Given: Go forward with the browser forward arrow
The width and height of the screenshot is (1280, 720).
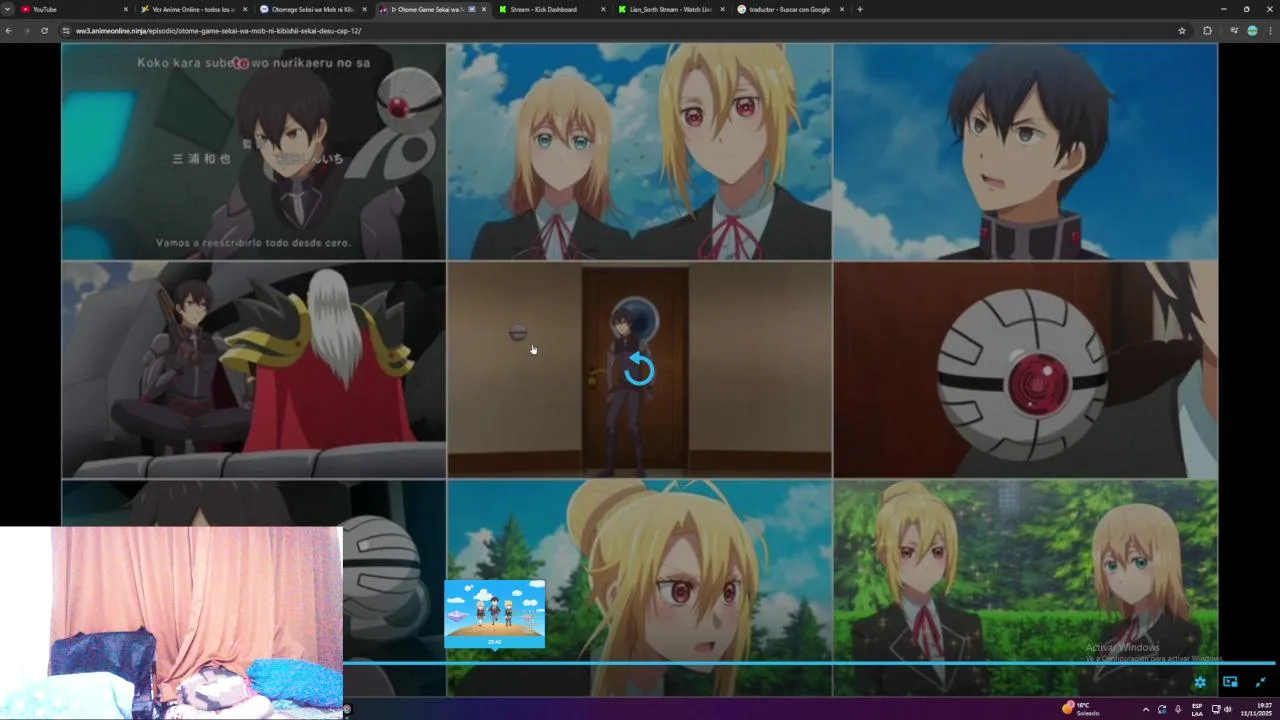Looking at the screenshot, I should tap(26, 31).
